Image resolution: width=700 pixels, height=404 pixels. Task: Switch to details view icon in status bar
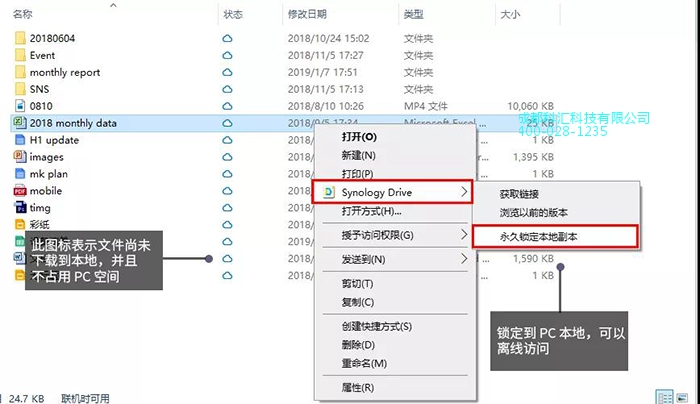[x=664, y=397]
